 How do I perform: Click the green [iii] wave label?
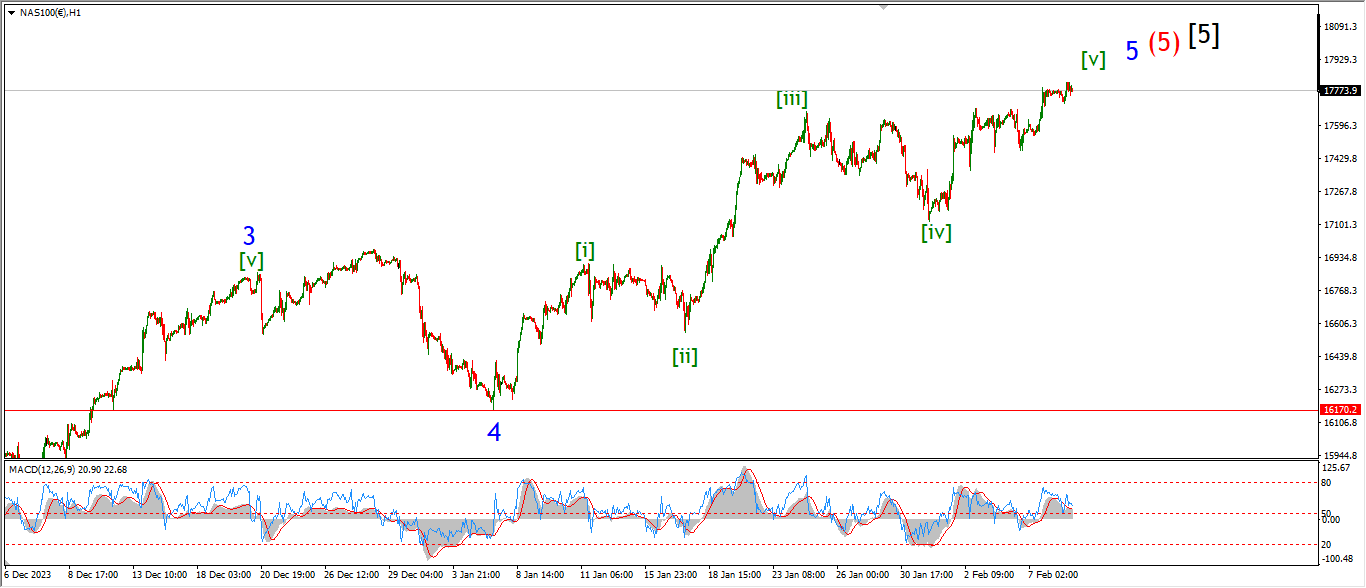pyautogui.click(x=792, y=99)
